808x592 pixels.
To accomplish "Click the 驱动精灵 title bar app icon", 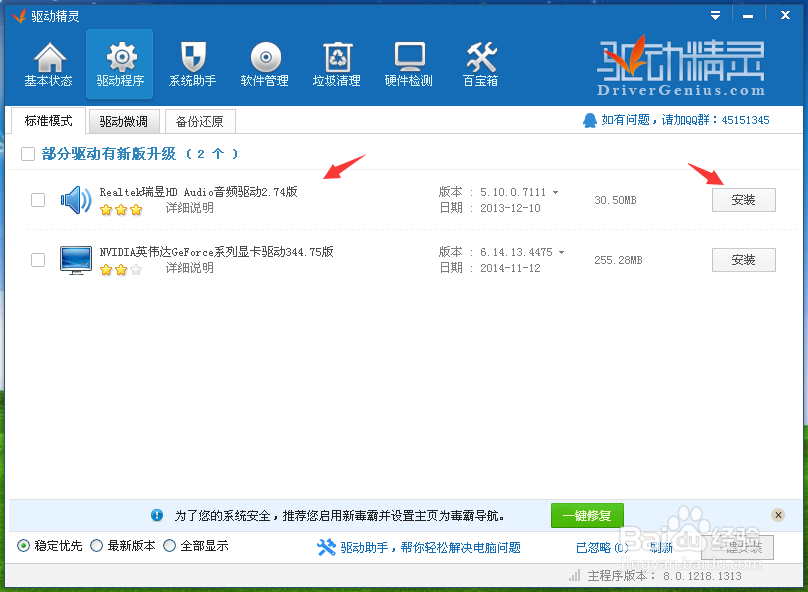I will click(19, 16).
